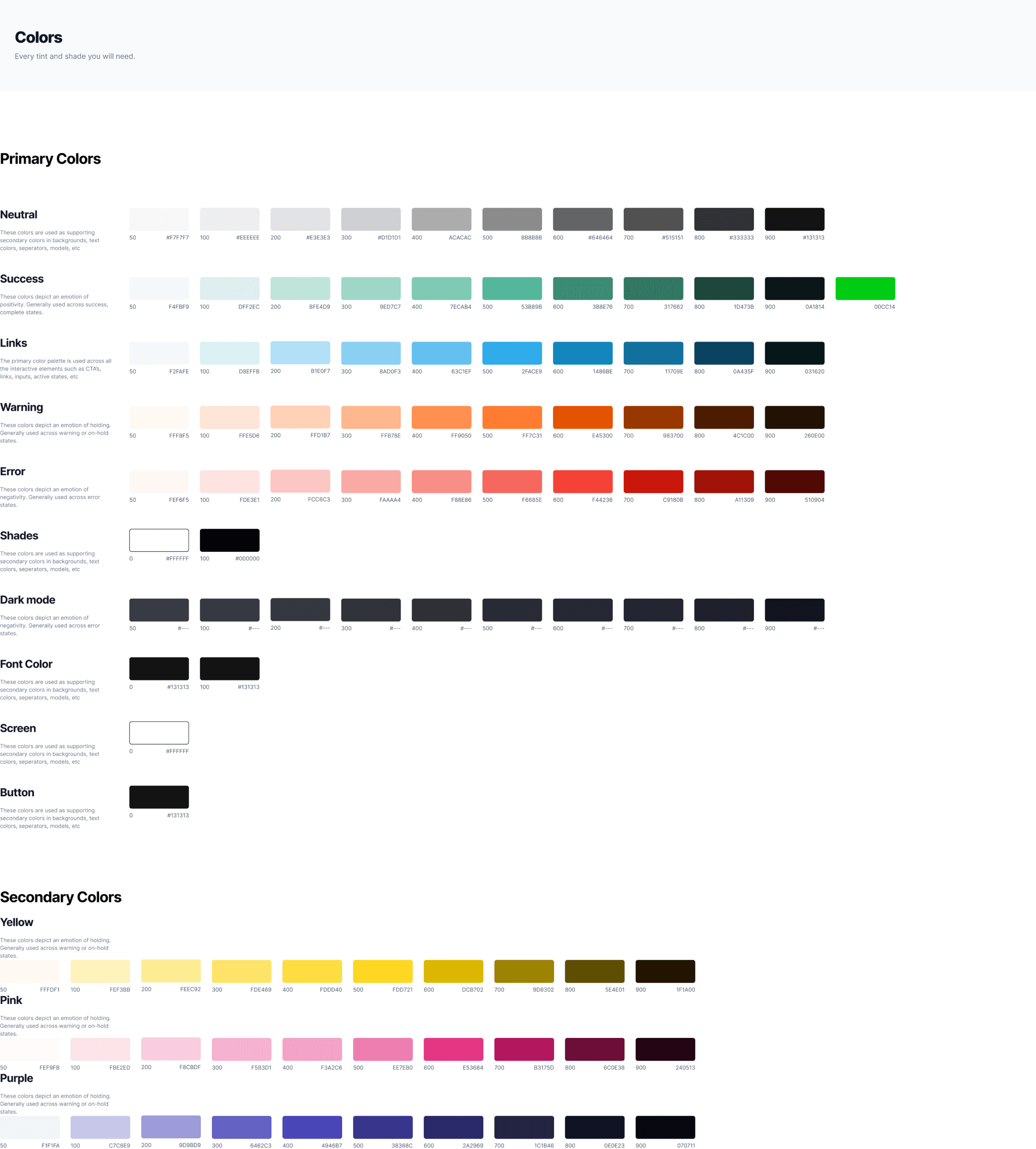Click the Error 700 red swatch C9180B

pyautogui.click(x=653, y=481)
